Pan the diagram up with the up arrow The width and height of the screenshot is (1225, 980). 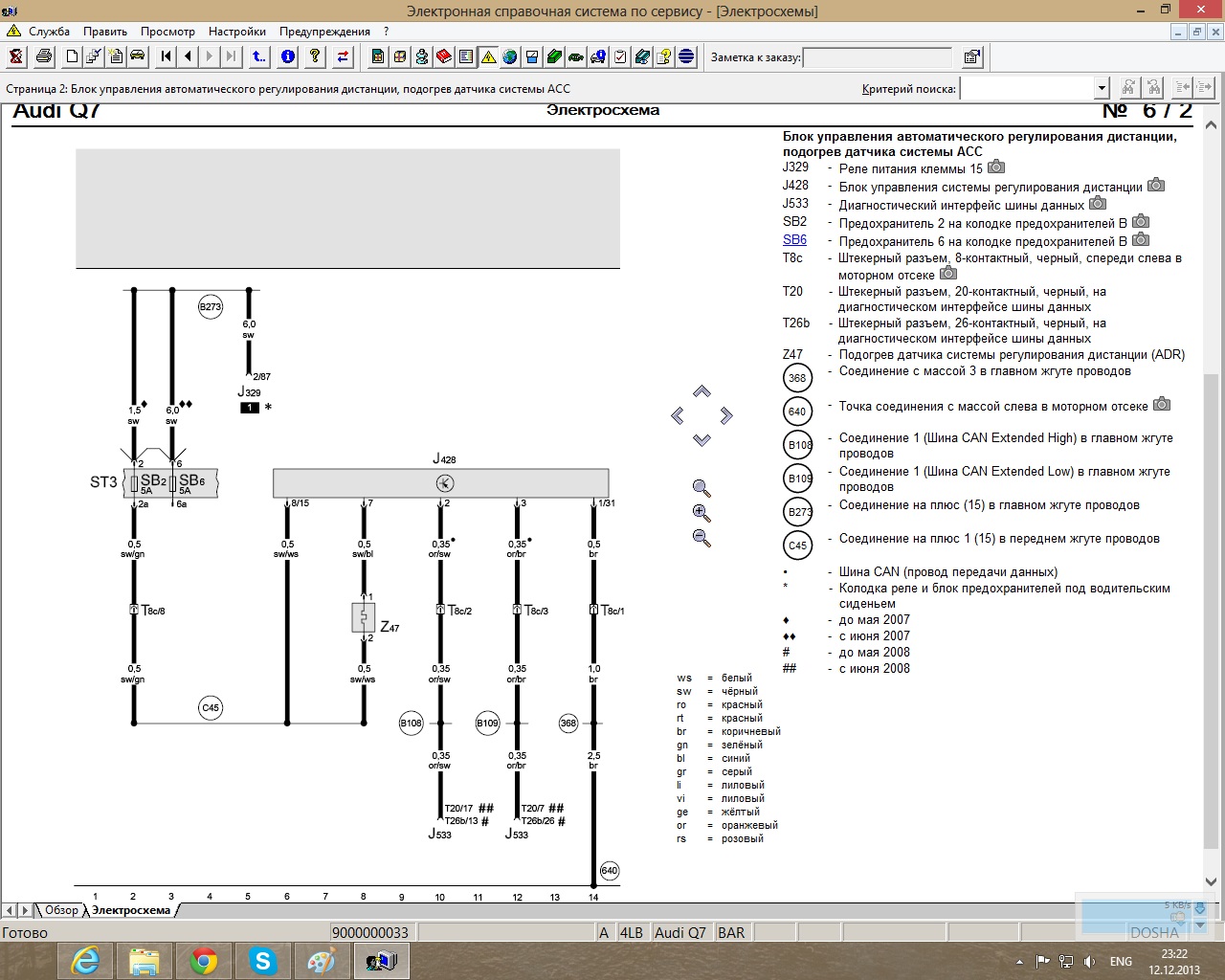[x=702, y=391]
